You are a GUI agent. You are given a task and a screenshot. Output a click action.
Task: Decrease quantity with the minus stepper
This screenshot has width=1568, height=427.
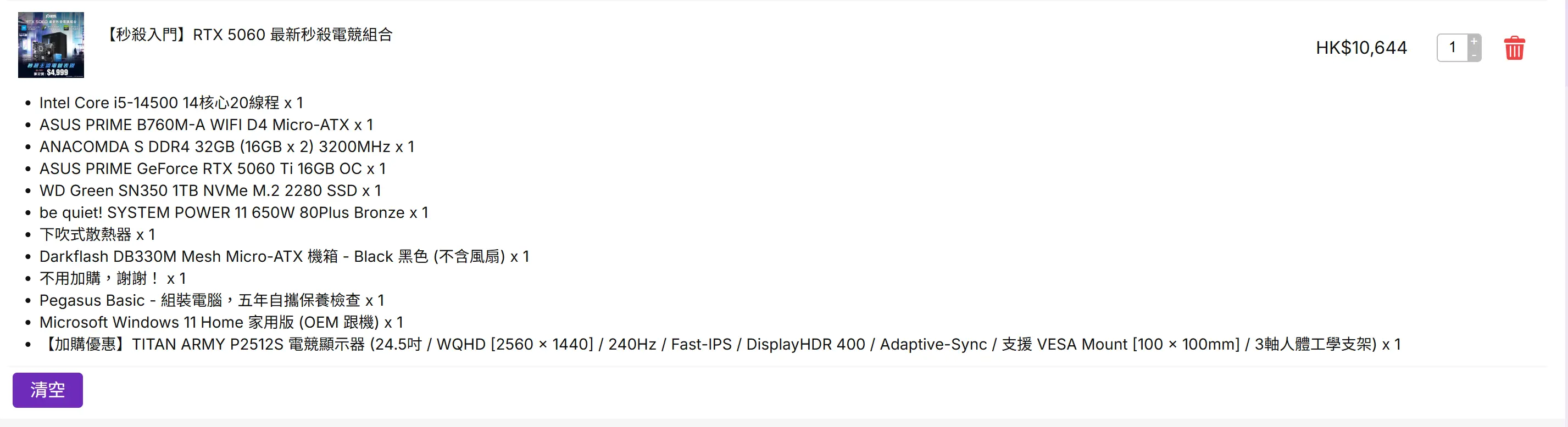coord(1474,55)
